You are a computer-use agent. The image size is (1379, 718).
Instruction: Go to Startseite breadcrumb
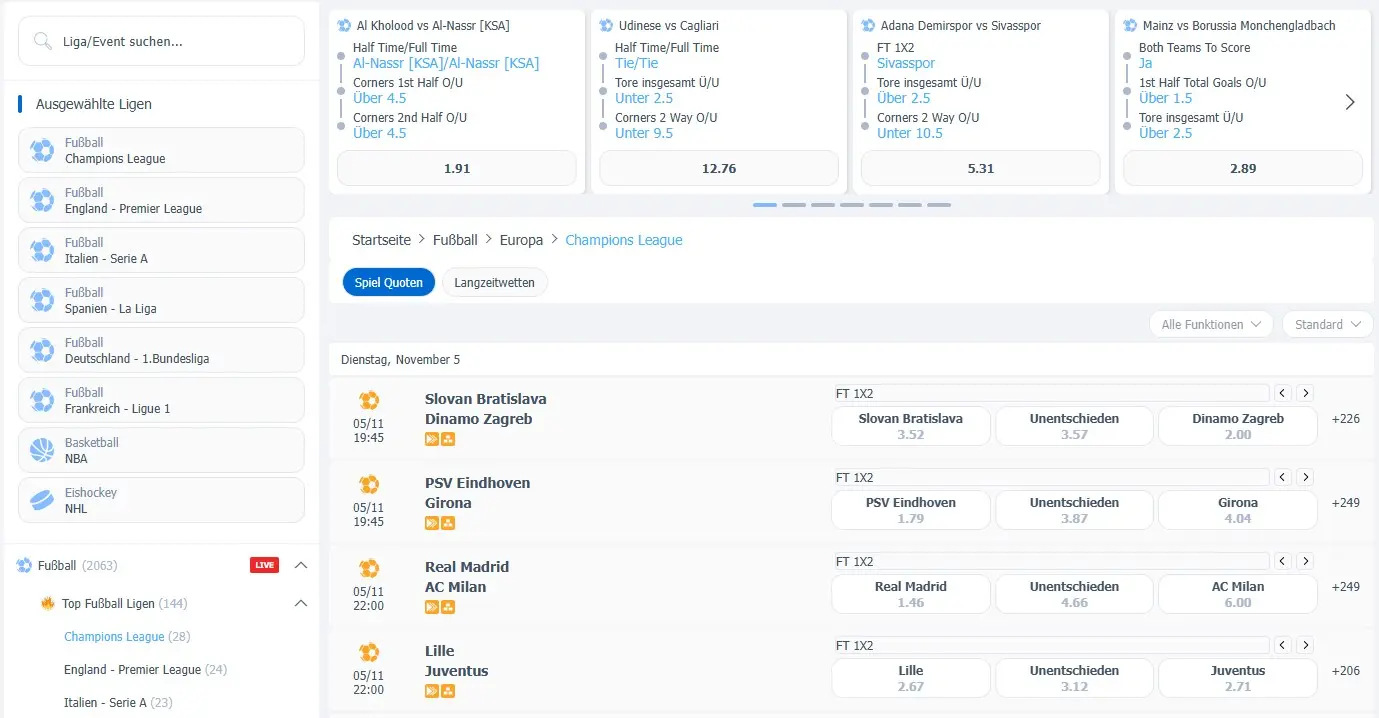(381, 240)
